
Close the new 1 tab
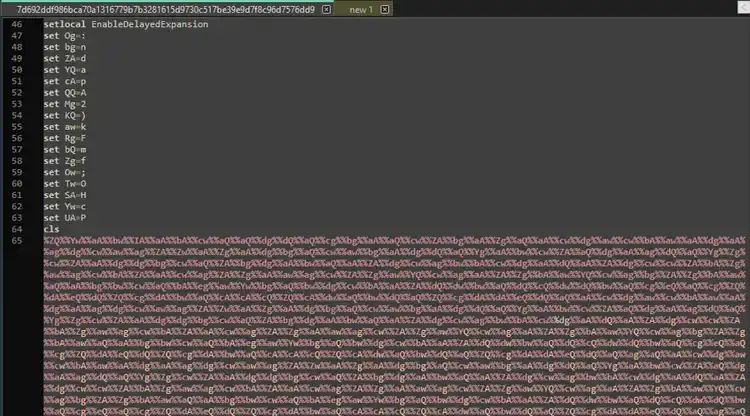384,9
